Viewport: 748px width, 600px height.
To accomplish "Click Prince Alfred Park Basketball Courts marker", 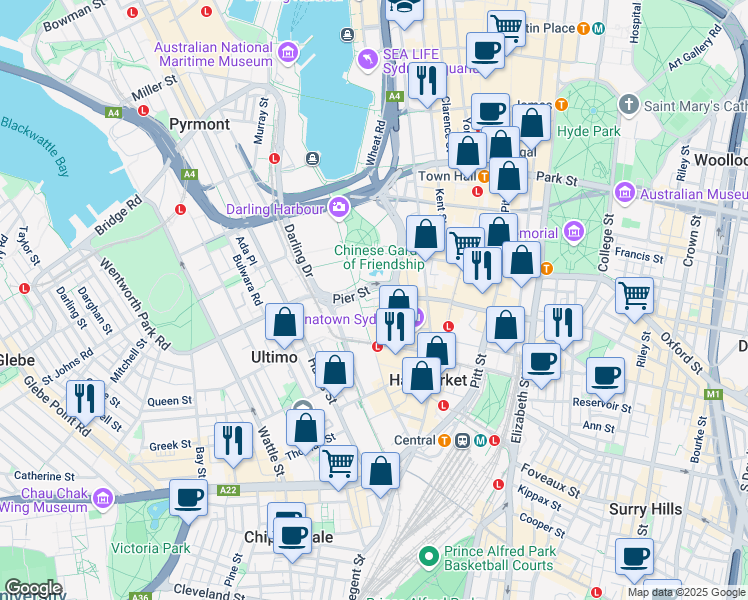I will (428, 556).
